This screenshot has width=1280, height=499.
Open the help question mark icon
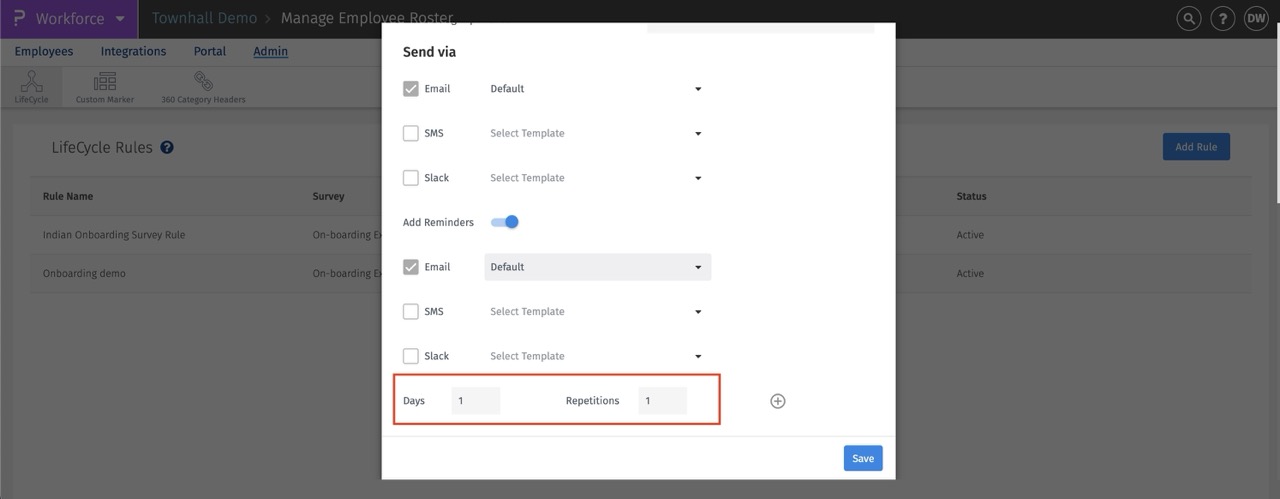[x=1222, y=18]
